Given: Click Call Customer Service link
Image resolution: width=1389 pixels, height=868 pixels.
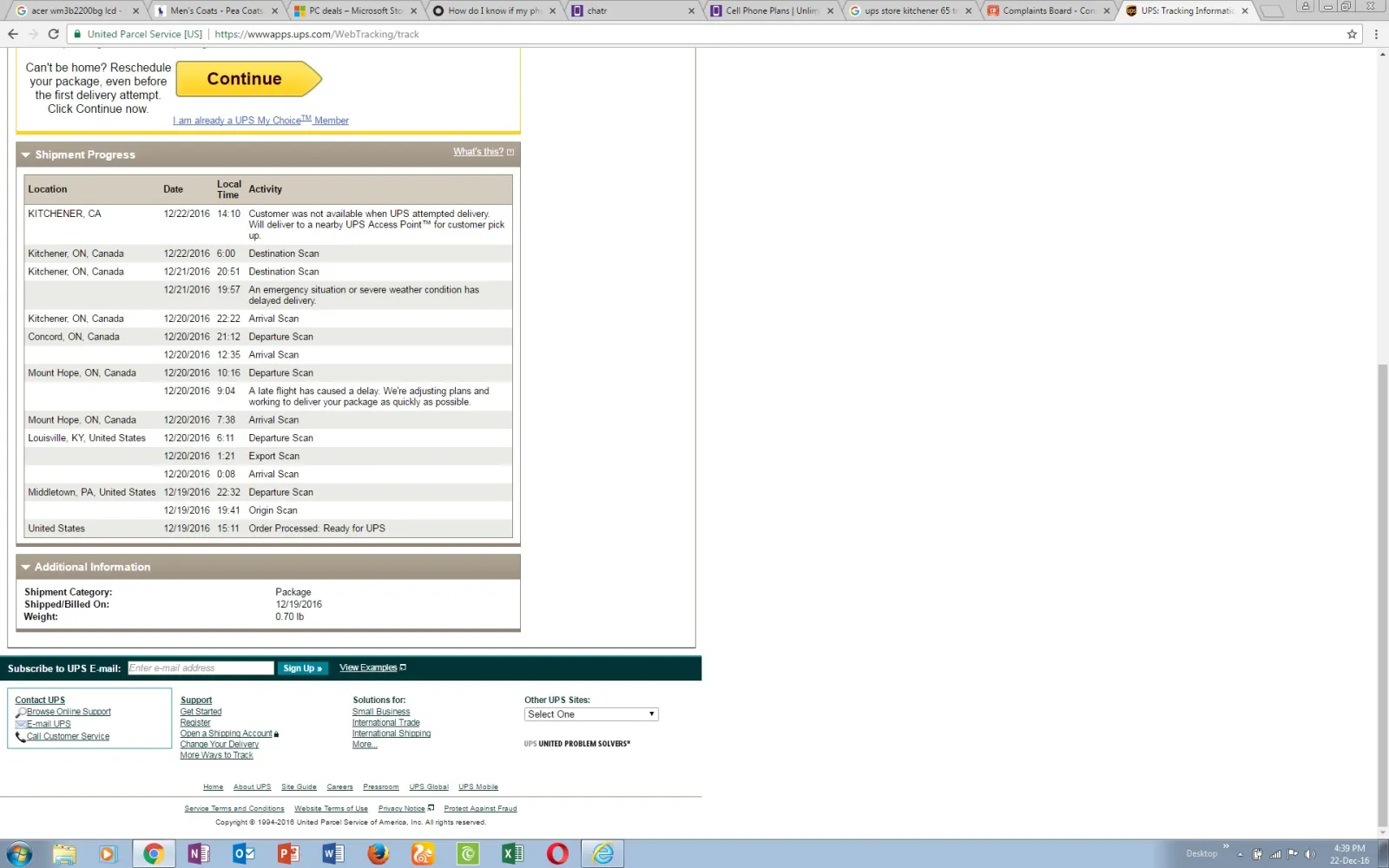Looking at the screenshot, I should (x=68, y=736).
